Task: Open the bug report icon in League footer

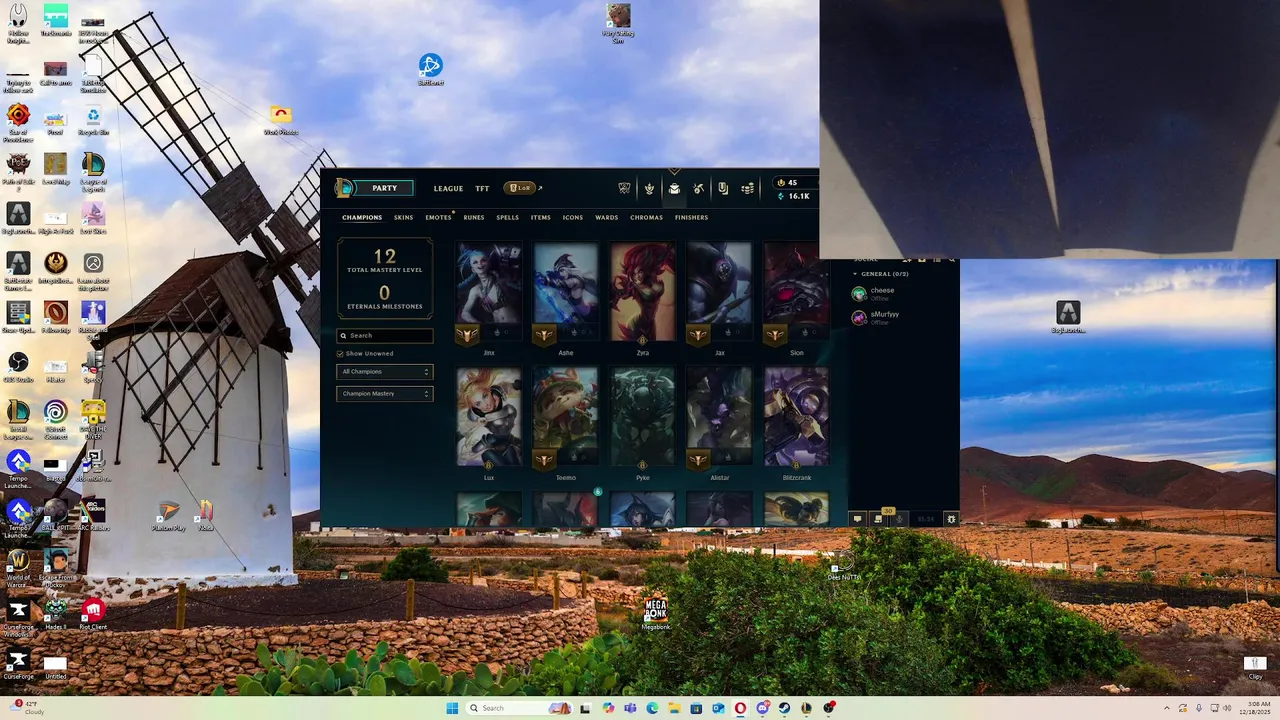Action: click(x=951, y=519)
